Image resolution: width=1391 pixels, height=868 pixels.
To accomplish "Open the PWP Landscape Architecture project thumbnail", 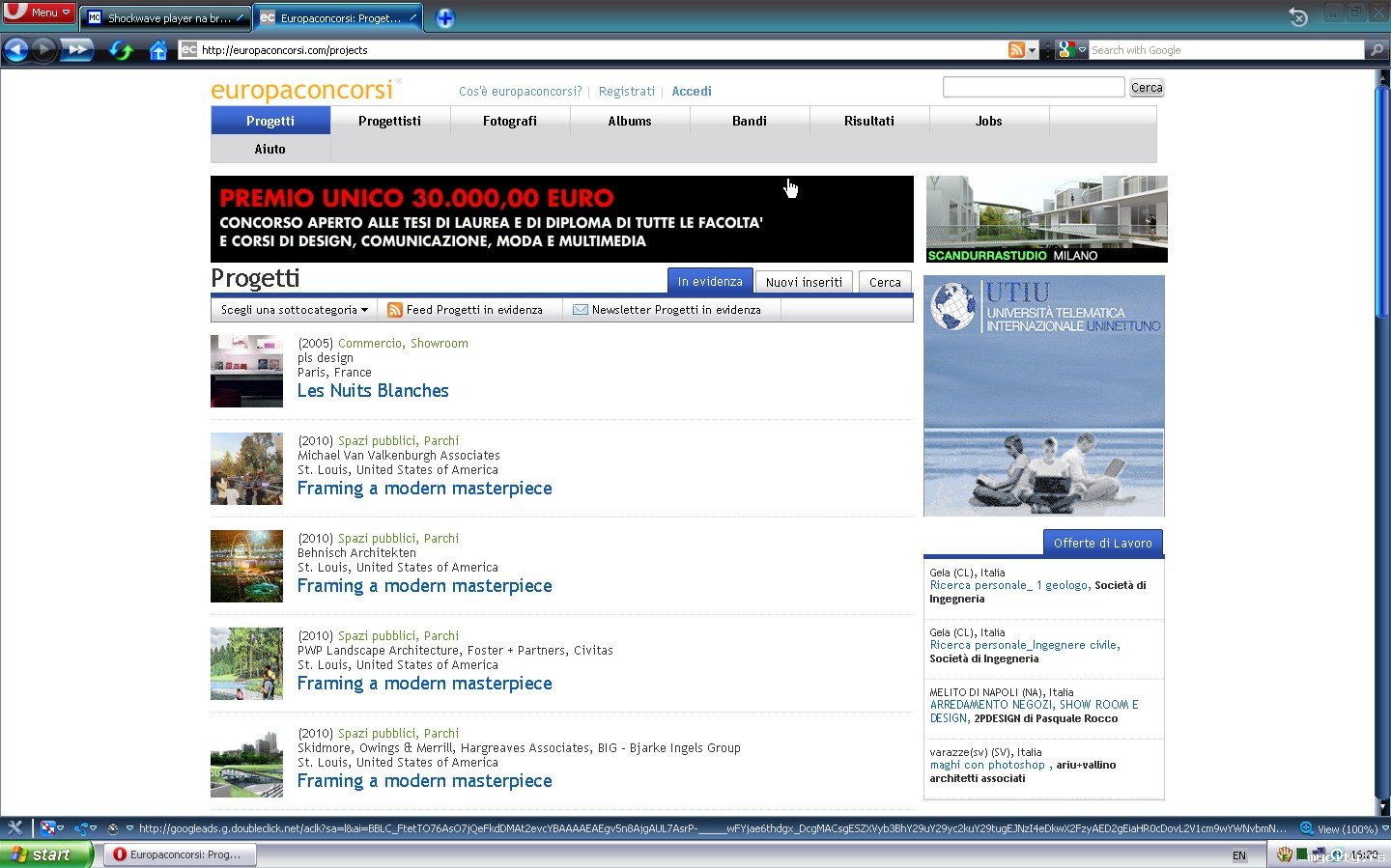I will tap(246, 663).
